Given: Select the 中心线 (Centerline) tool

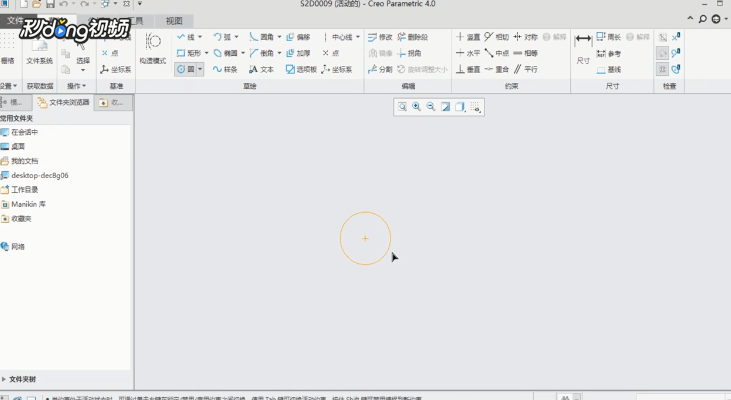Looking at the screenshot, I should pos(338,37).
